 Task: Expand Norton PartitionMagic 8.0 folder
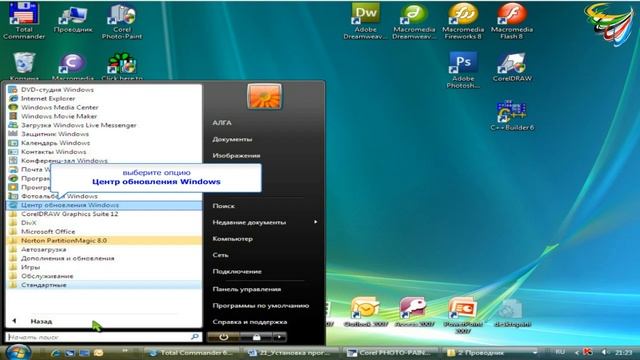point(104,240)
